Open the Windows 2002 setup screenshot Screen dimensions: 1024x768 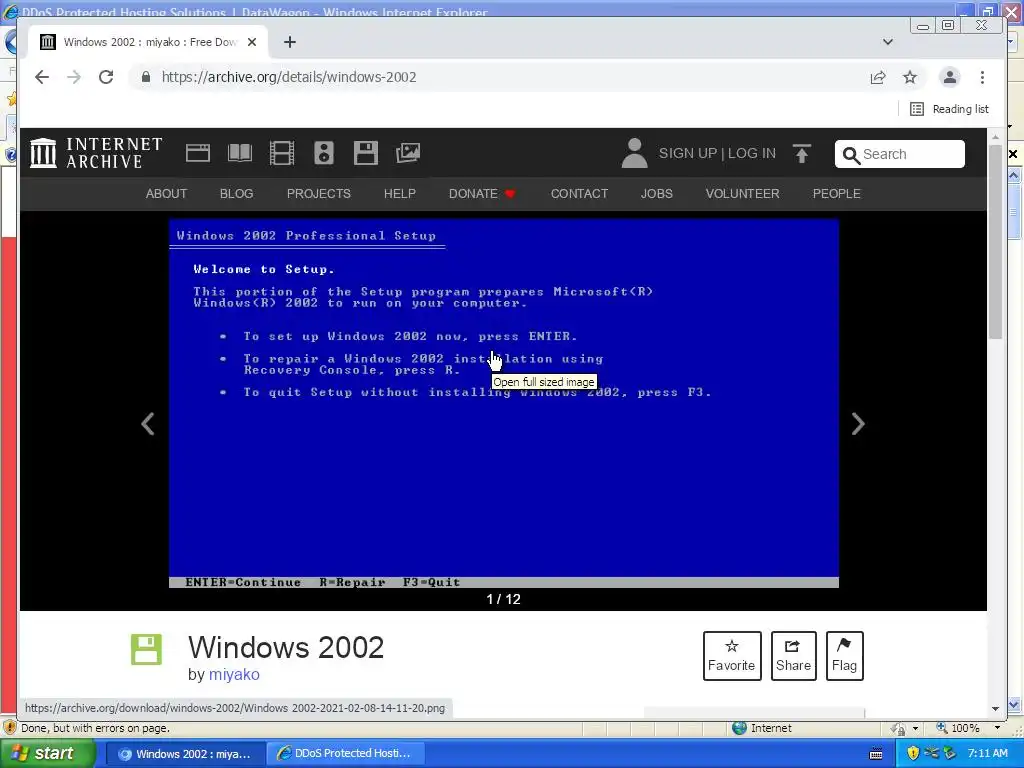[504, 403]
